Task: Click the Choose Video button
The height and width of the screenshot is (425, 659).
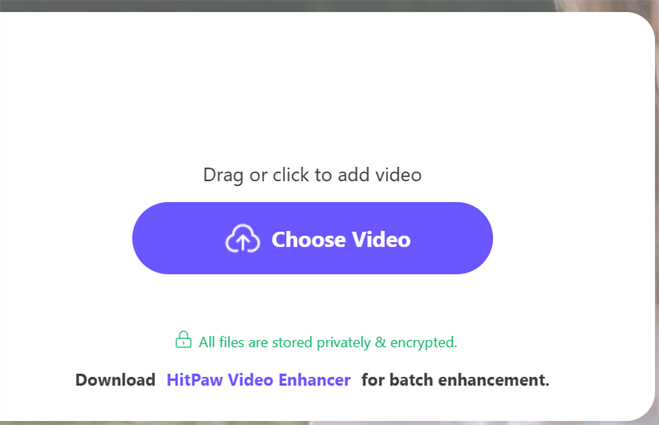Action: coord(312,238)
